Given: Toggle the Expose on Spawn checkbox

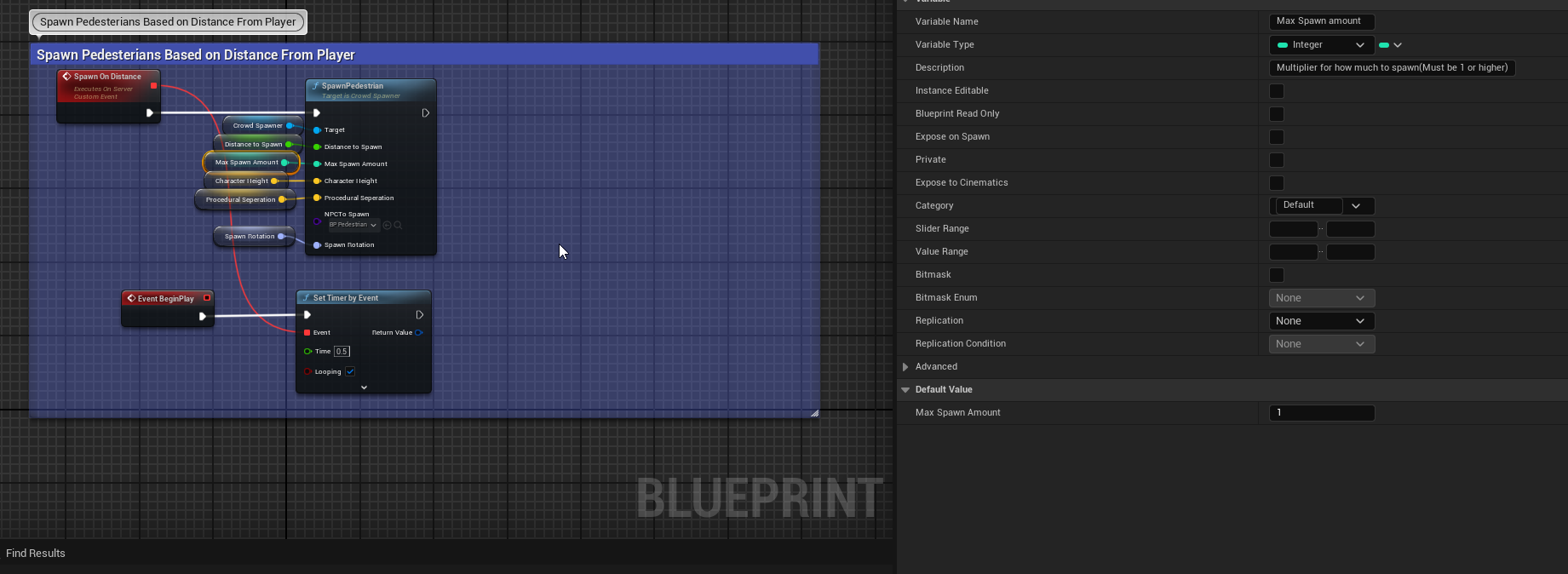Looking at the screenshot, I should coord(1276,137).
